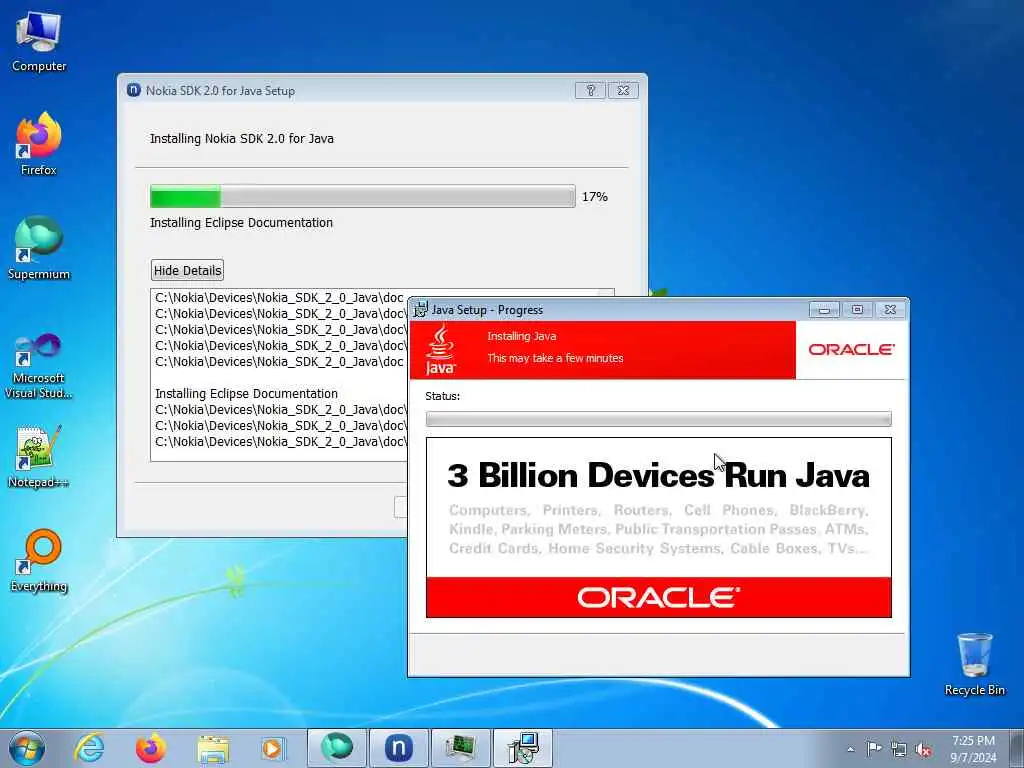Click the 'Status:' label in Java Setup
Screen dimensions: 1024x768
(442, 396)
